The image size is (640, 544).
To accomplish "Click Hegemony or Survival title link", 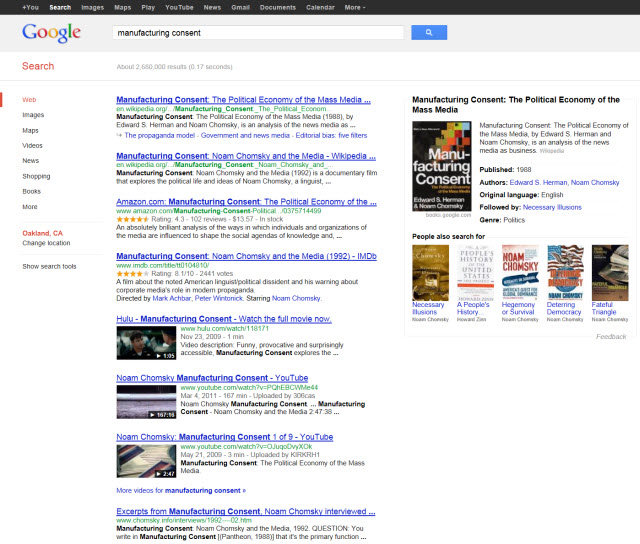I will tap(518, 308).
